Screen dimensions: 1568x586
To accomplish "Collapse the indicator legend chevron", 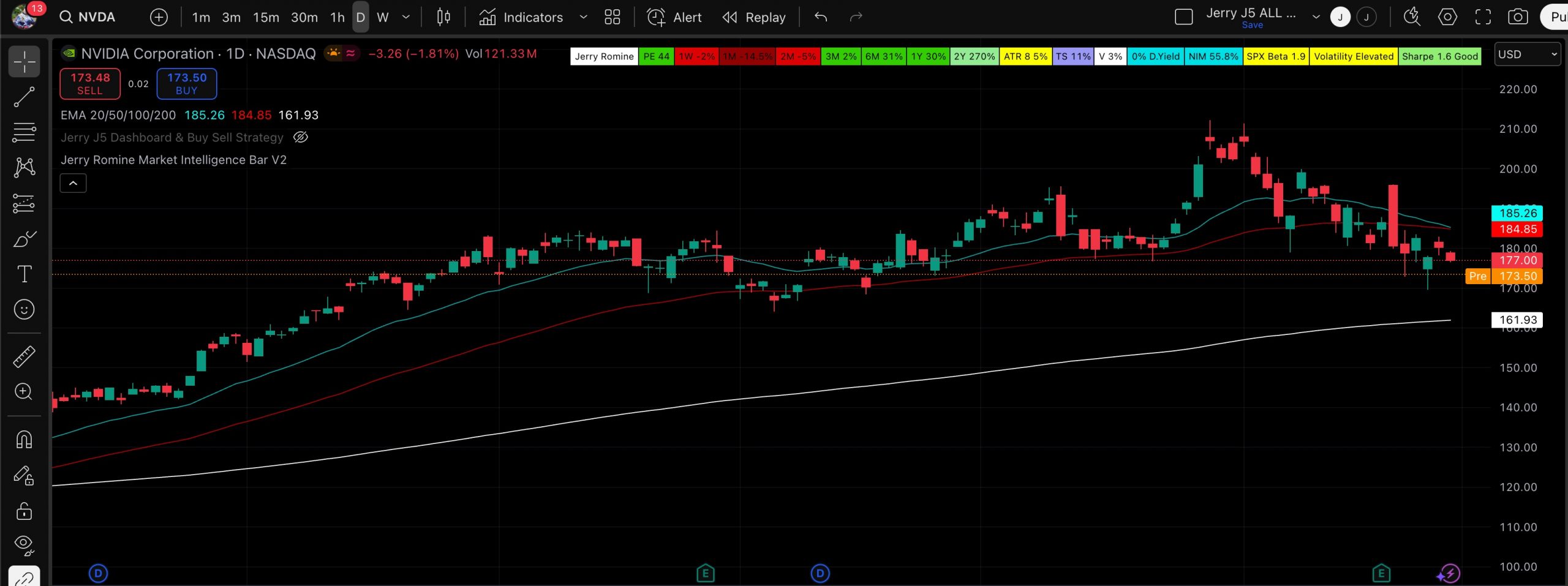I will click(x=73, y=183).
